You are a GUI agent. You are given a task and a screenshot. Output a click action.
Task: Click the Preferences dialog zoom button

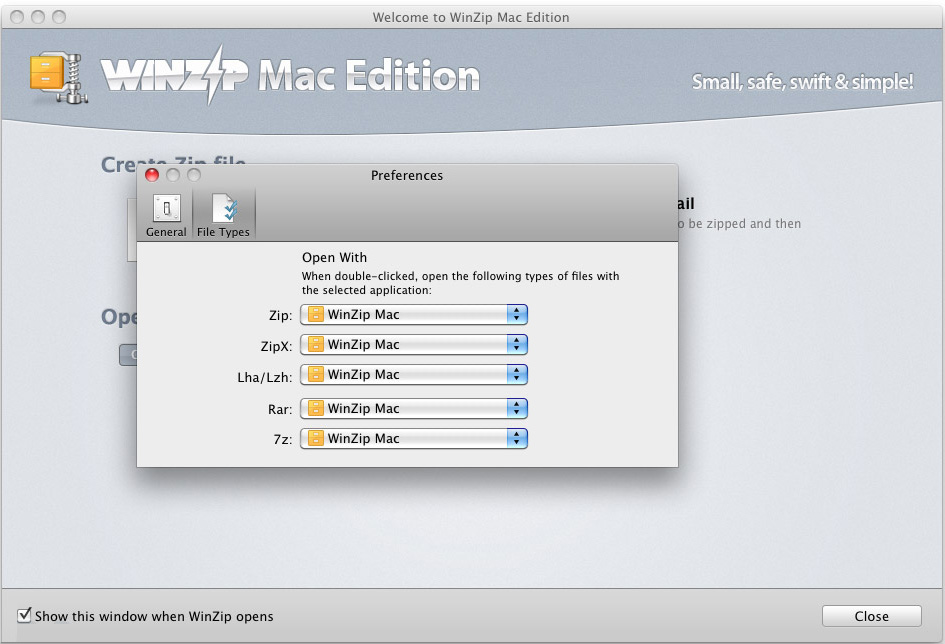point(194,175)
